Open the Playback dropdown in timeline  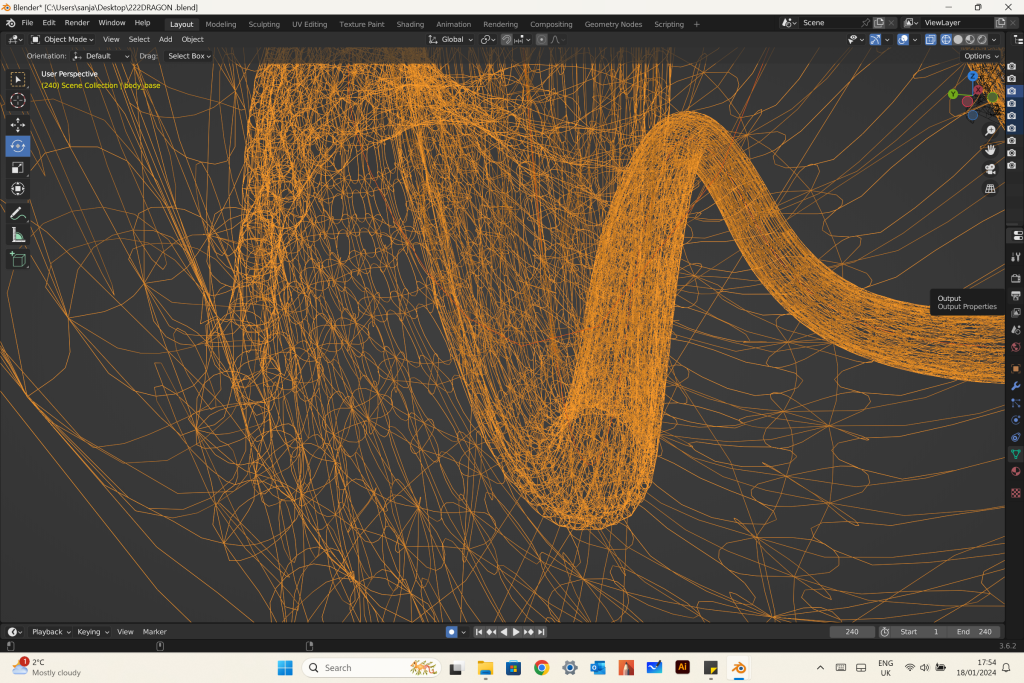tap(51, 632)
